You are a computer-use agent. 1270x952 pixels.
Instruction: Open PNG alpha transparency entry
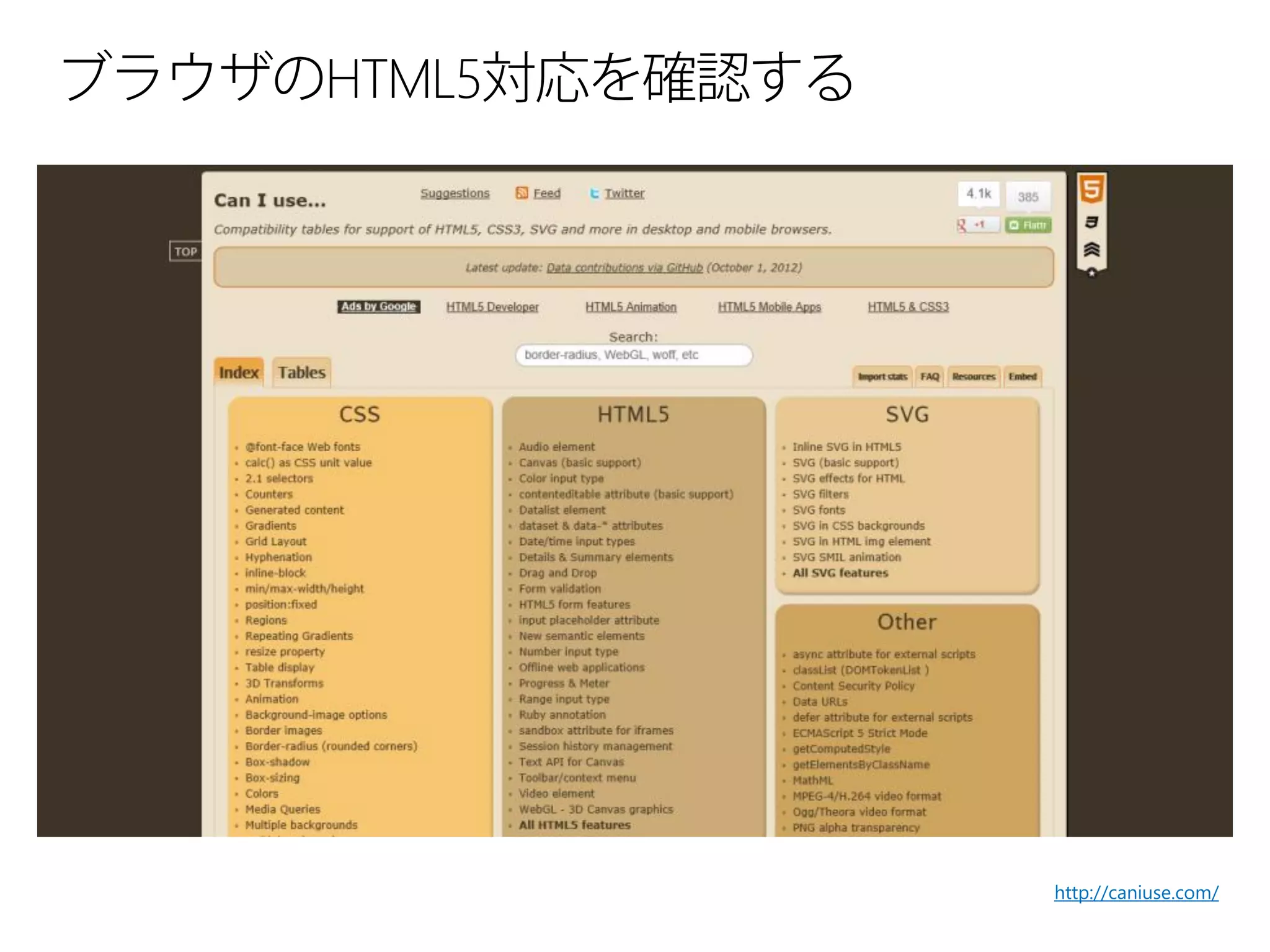coord(856,828)
